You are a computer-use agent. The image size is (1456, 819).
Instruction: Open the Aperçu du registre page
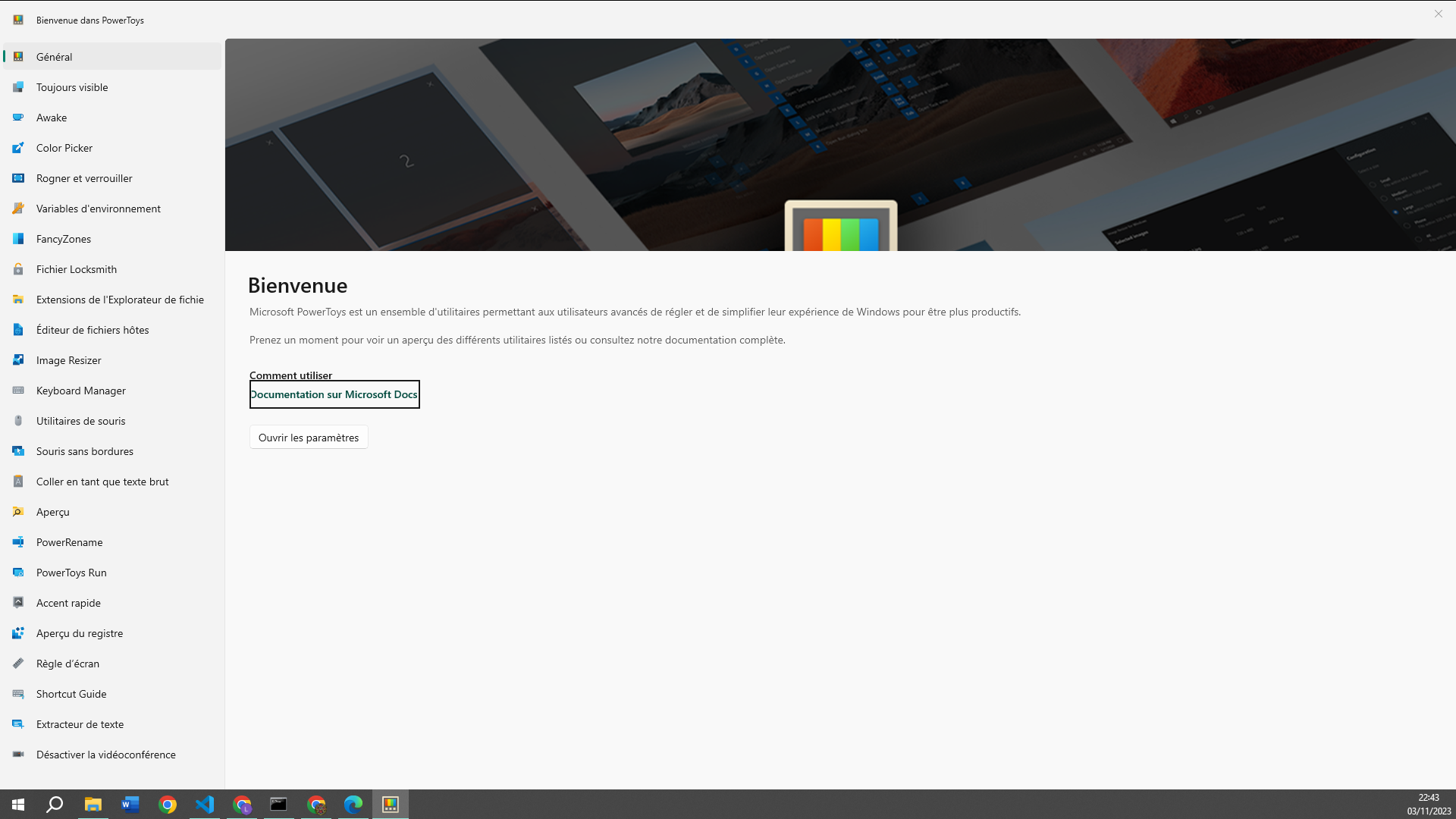tap(112, 633)
